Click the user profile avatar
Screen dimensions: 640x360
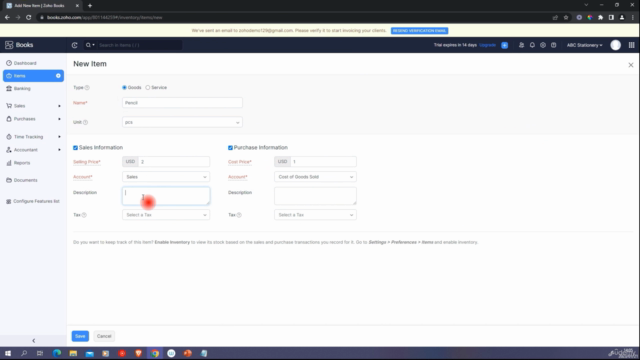click(x=616, y=45)
